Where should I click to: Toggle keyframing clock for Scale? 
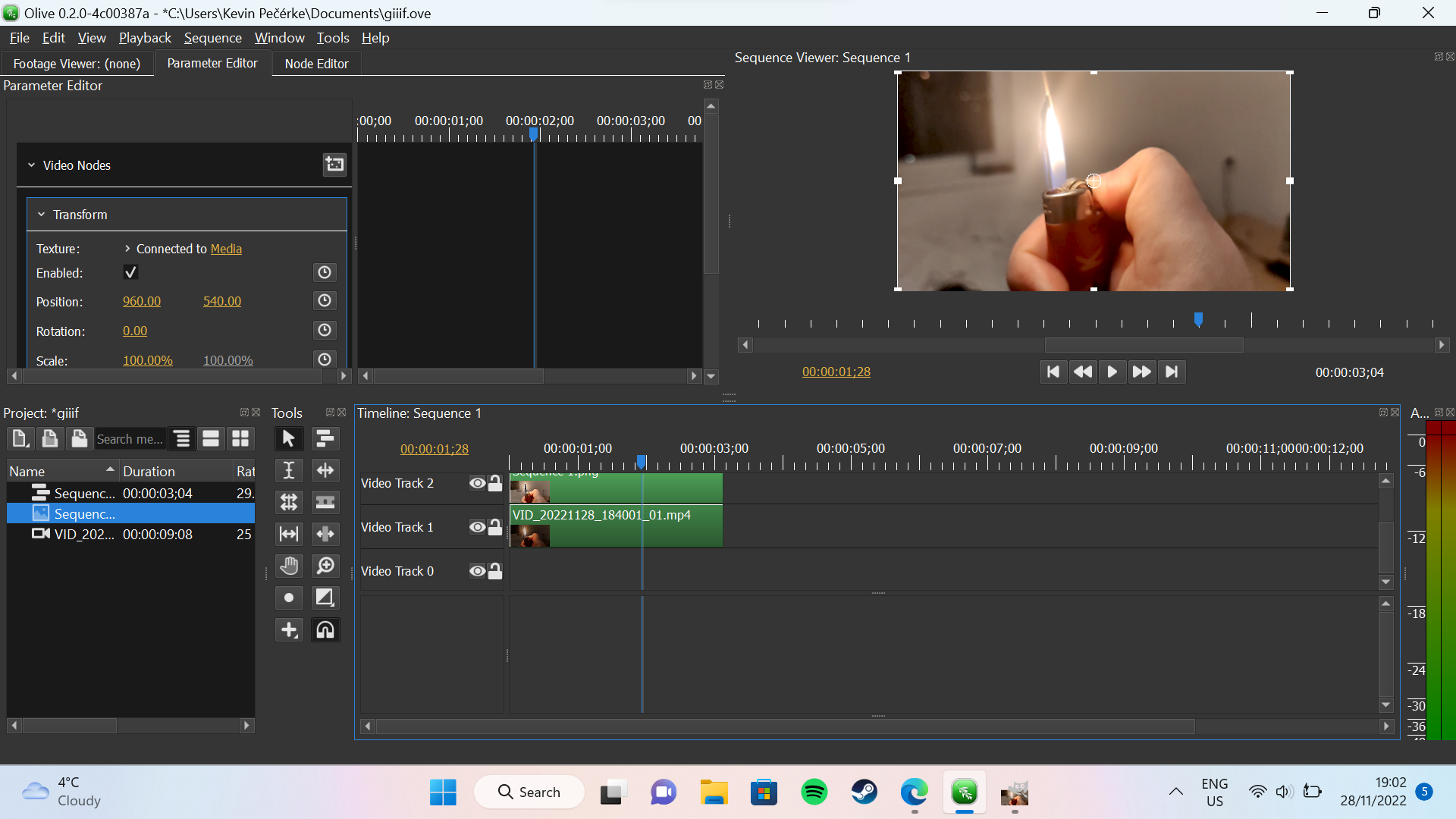click(x=325, y=359)
